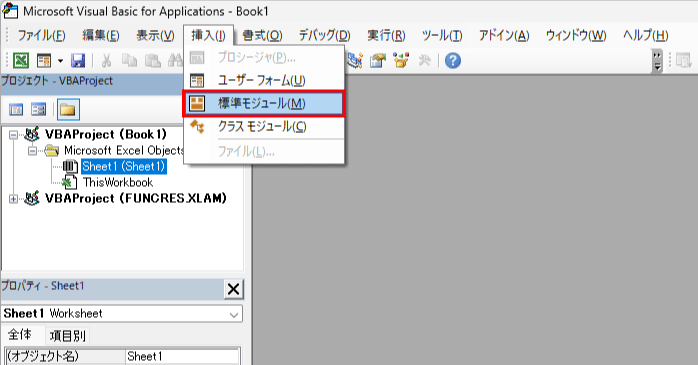
Task: Click the Copy icon in toolbar
Action: click(x=130, y=60)
